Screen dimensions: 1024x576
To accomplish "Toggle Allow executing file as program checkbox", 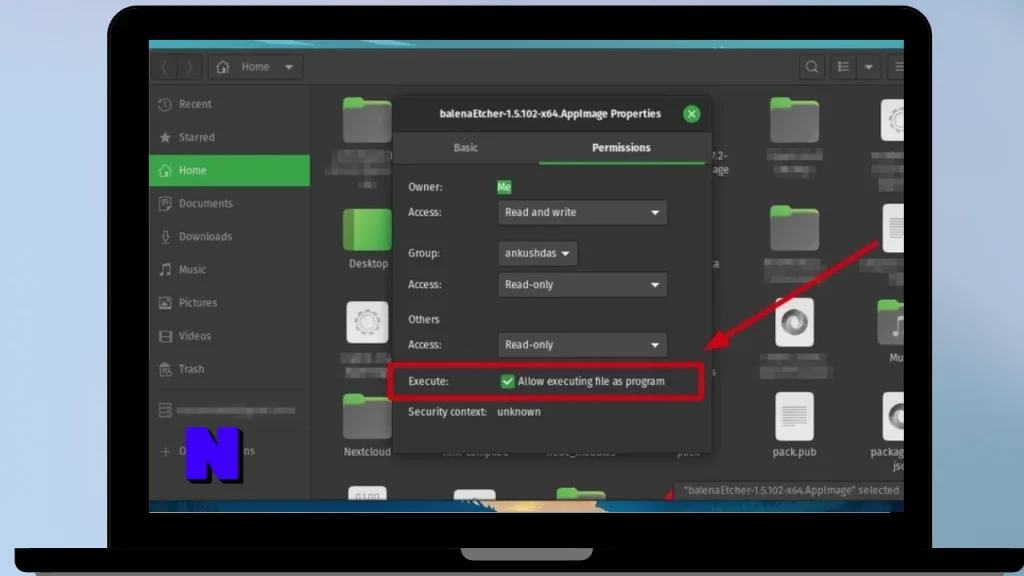I will click(507, 381).
